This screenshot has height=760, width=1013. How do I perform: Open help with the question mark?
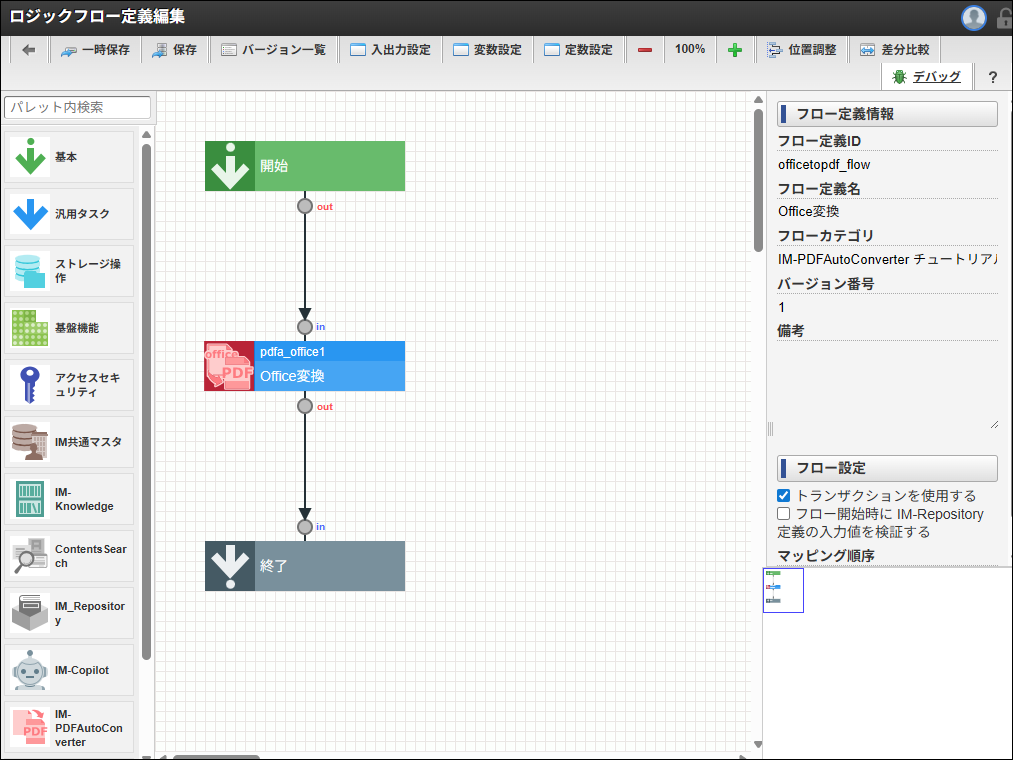point(992,77)
